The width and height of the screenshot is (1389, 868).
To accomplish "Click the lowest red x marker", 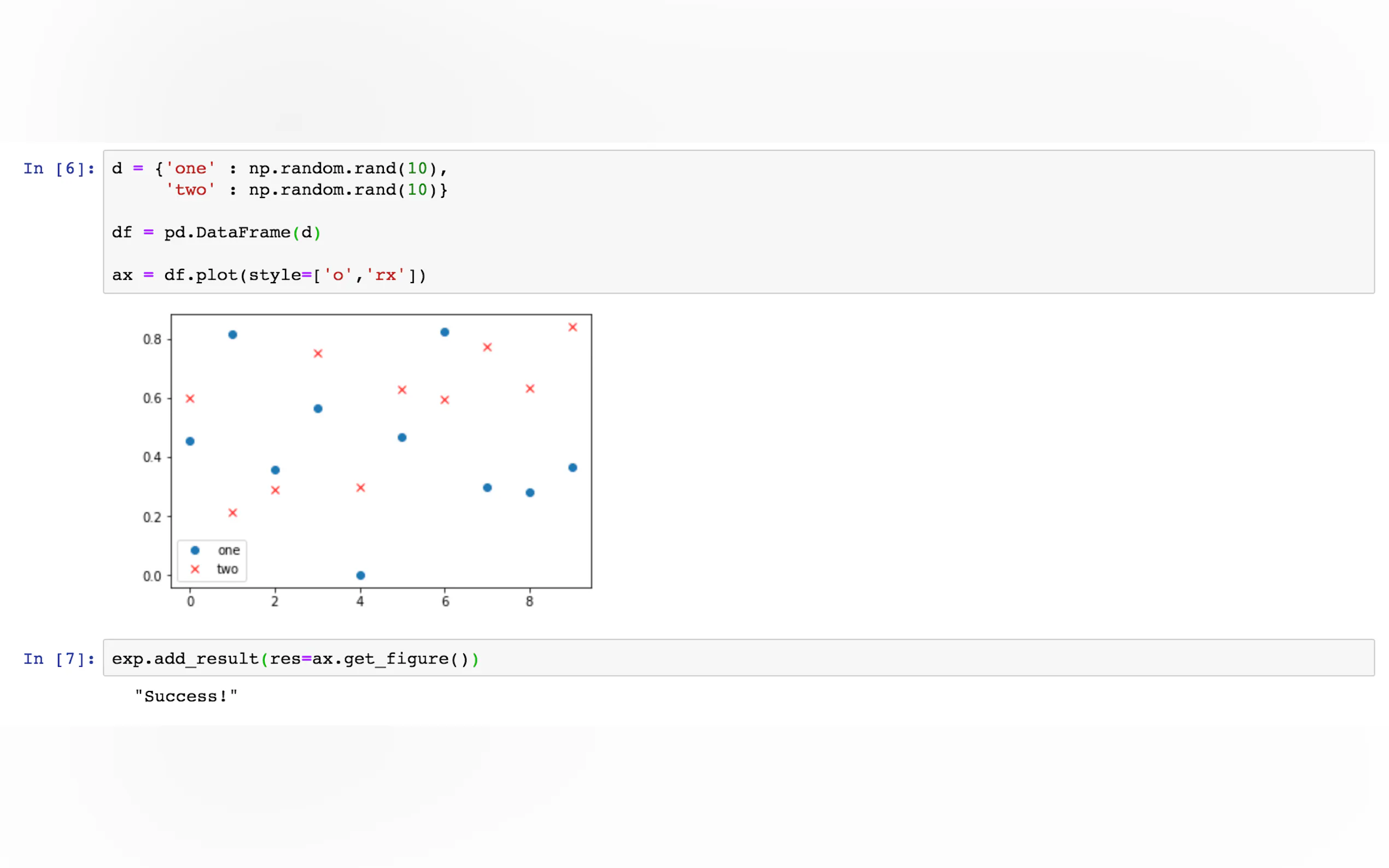I will pos(232,513).
